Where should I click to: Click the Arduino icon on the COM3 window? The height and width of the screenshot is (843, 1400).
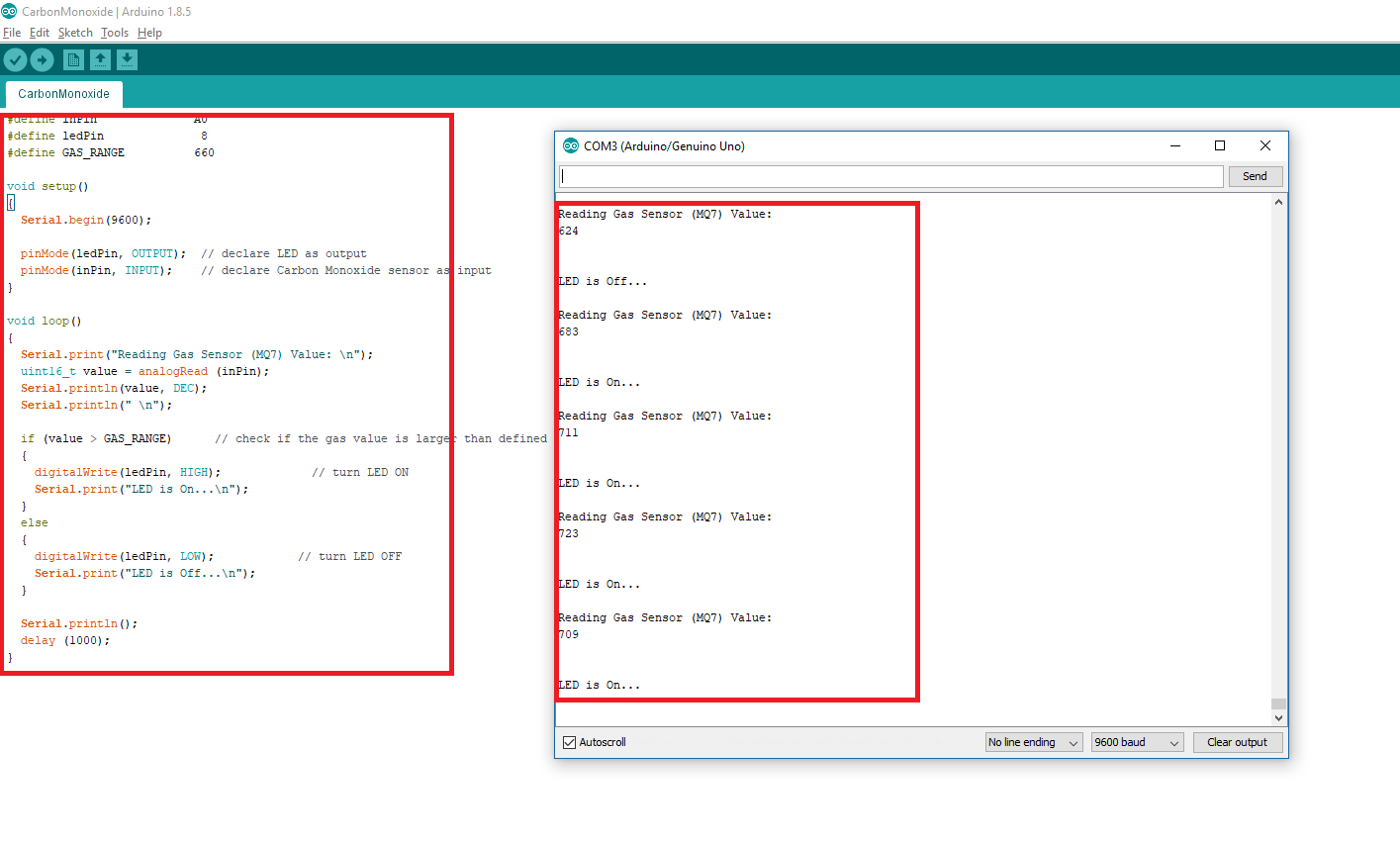pos(570,144)
